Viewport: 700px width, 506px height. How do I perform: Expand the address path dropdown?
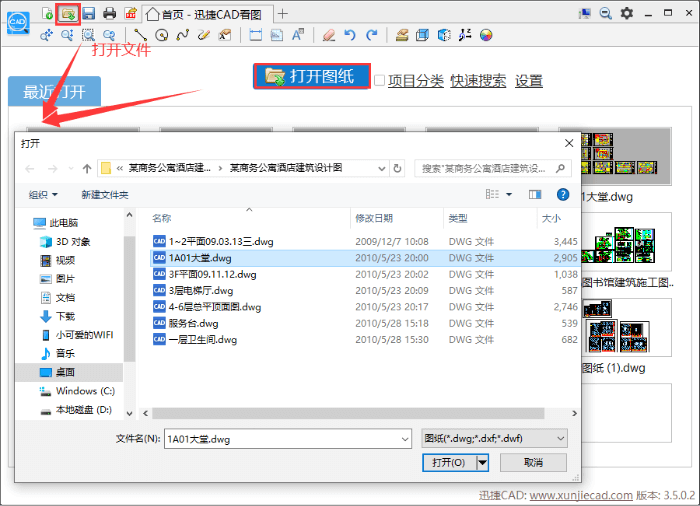(382, 168)
